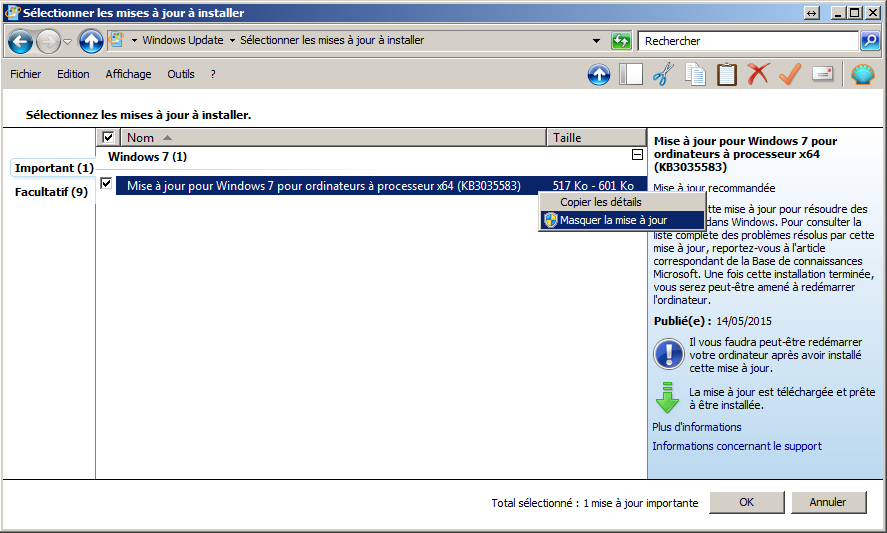Image resolution: width=887 pixels, height=533 pixels.
Task: Click the 'Windows 7 (1)' group header text
Action: coord(148,157)
